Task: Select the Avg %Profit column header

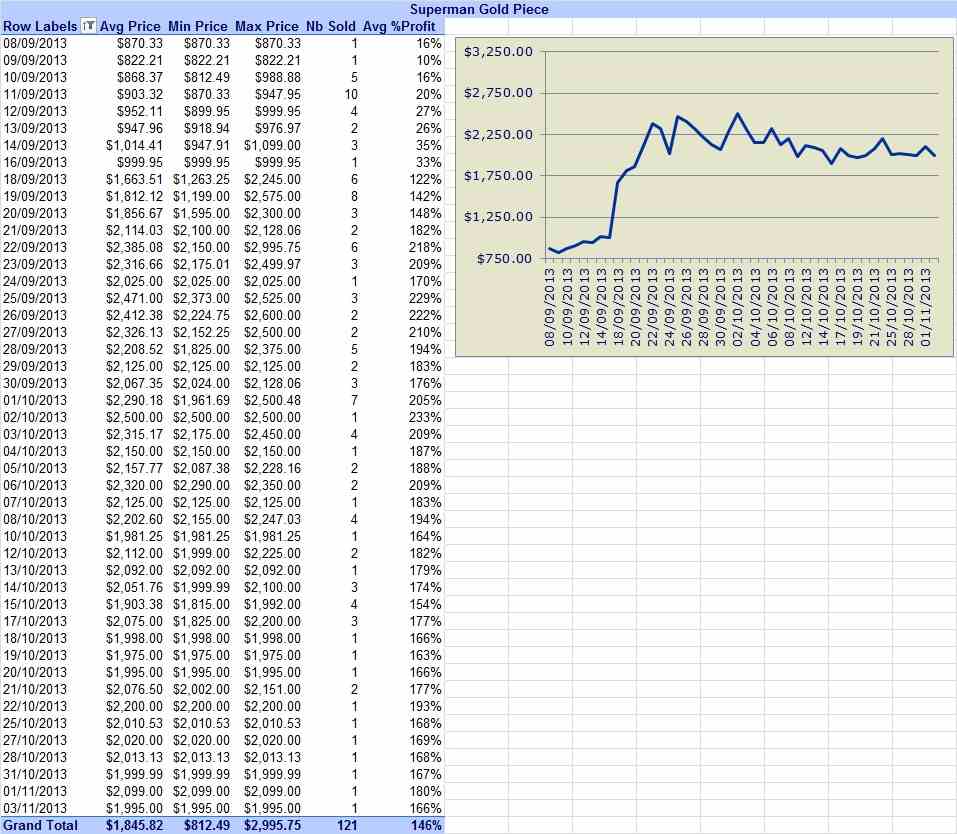Action: coord(399,26)
